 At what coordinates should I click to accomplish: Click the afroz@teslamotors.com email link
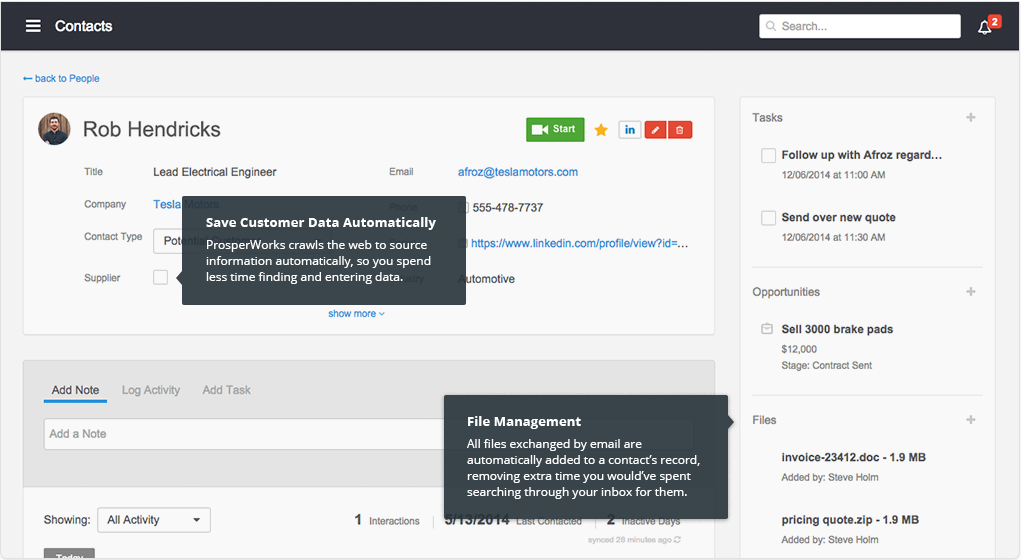pyautogui.click(x=517, y=172)
